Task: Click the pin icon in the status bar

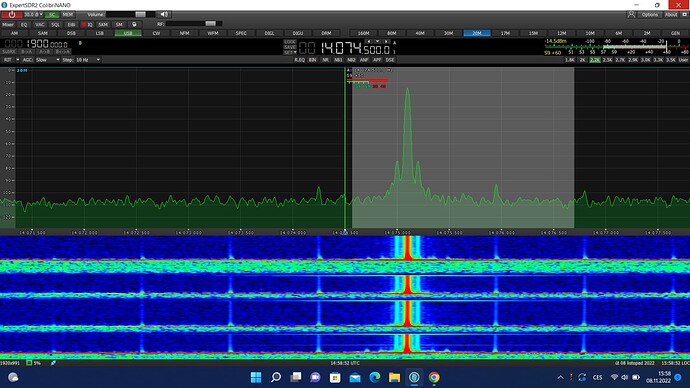Action: (x=53, y=363)
